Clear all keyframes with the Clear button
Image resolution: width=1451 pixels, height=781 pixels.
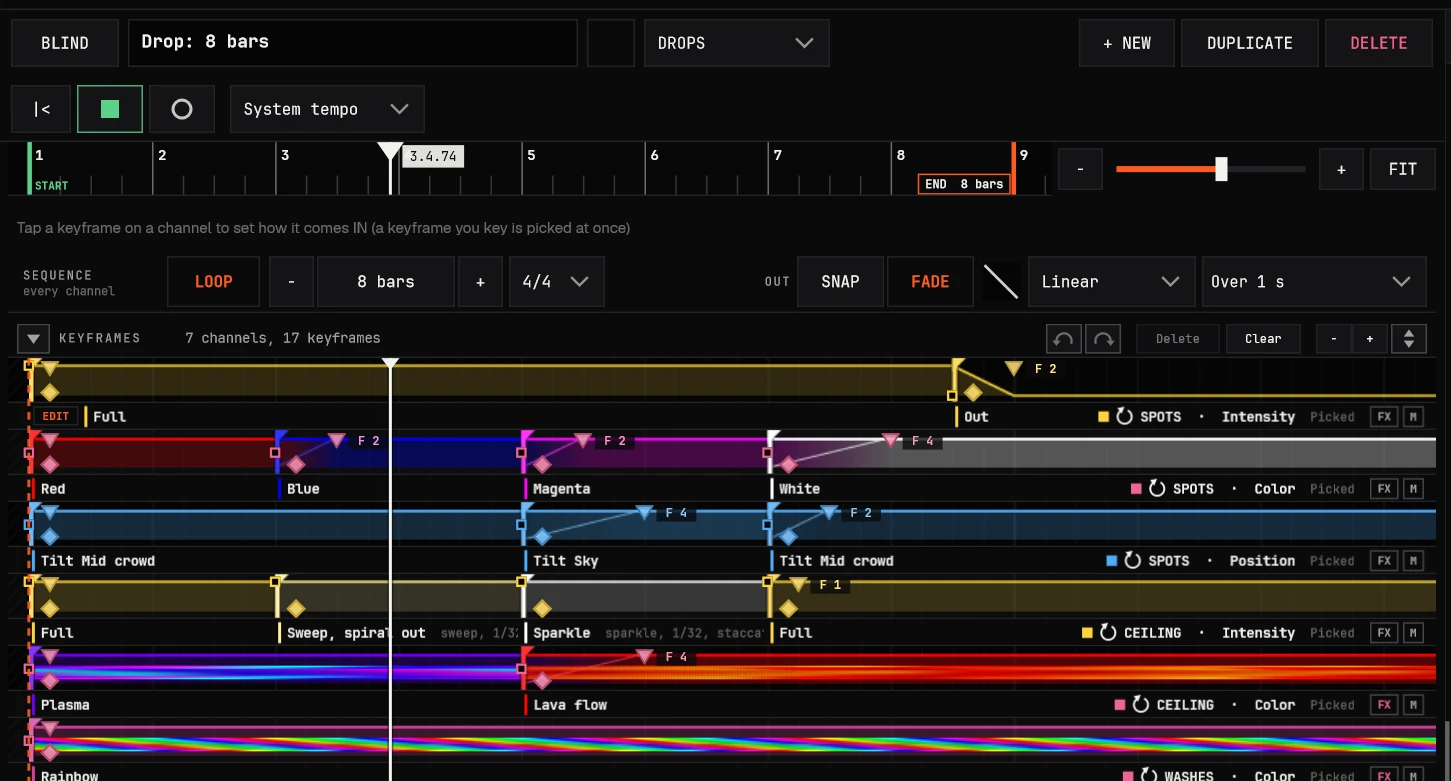click(1263, 338)
